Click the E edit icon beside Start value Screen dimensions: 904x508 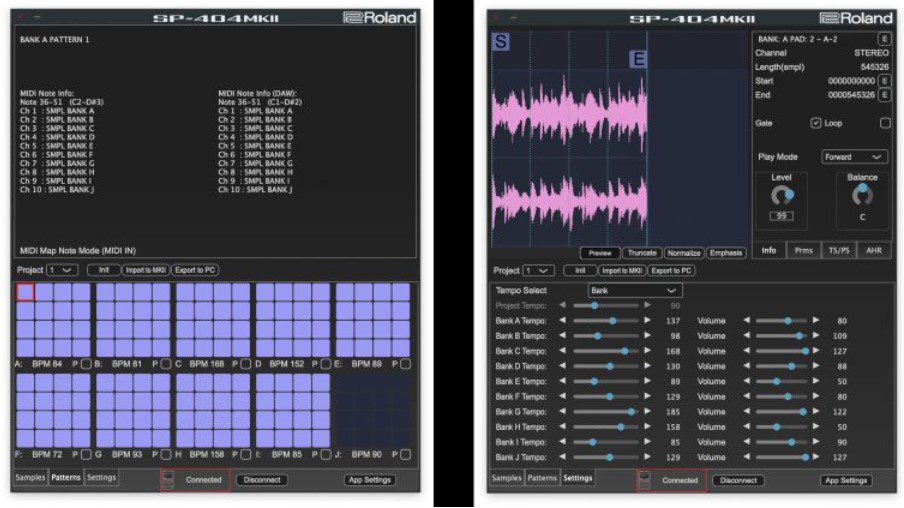point(884,80)
